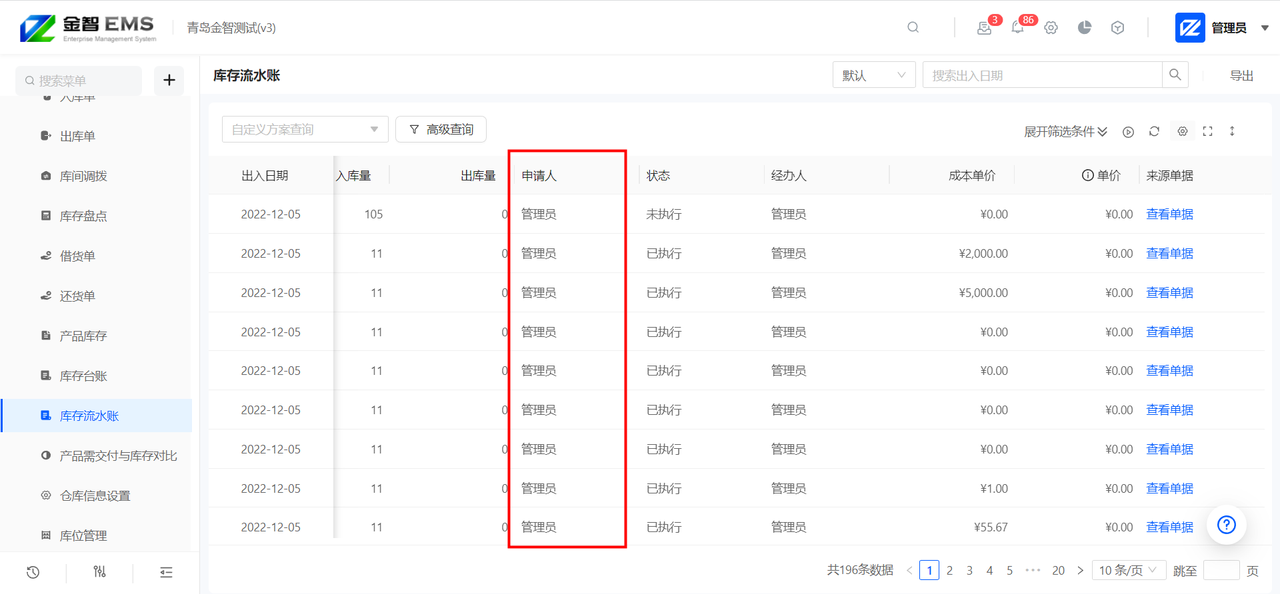Image resolution: width=1280 pixels, height=594 pixels.
Task: Click the 搜索出入日期 search field
Action: (x=1042, y=75)
